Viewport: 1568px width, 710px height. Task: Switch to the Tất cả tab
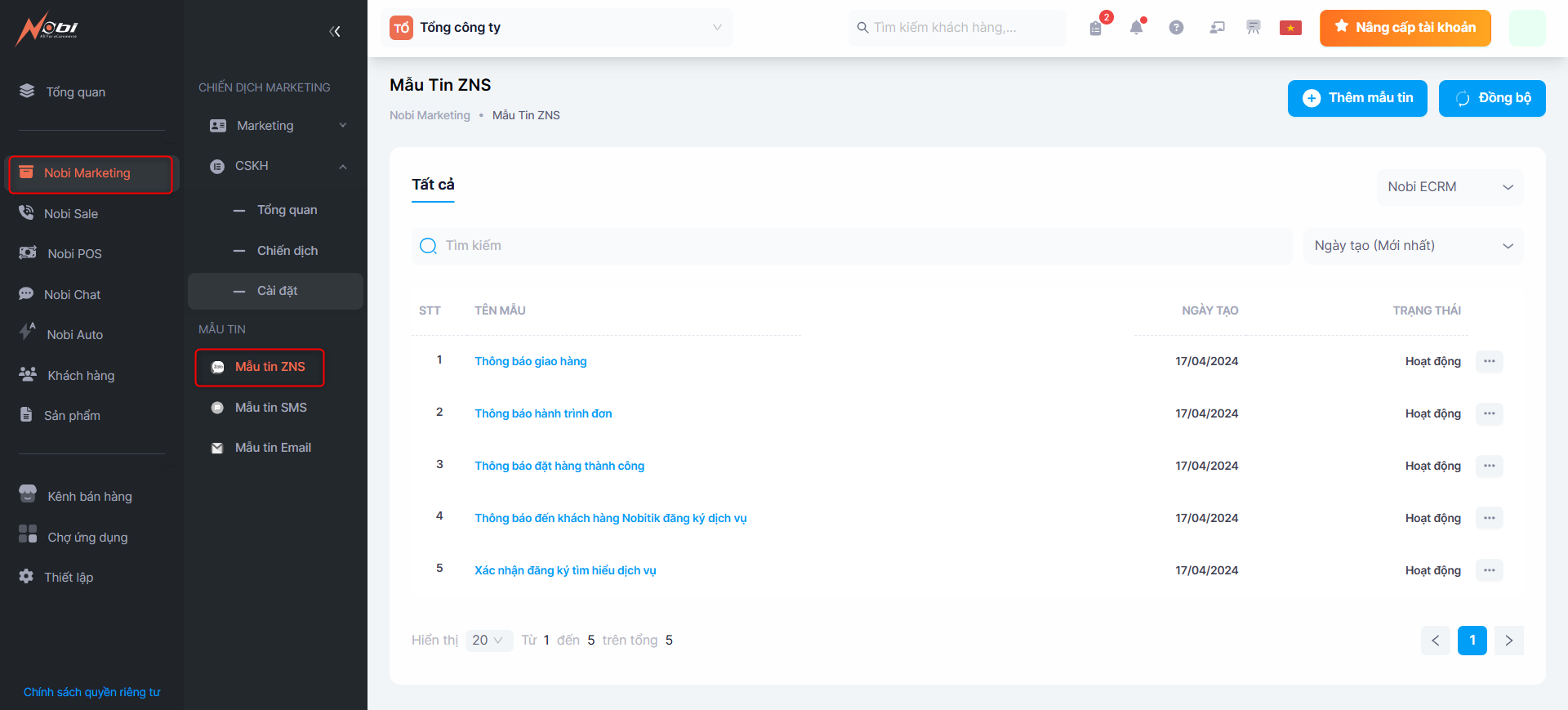433,185
